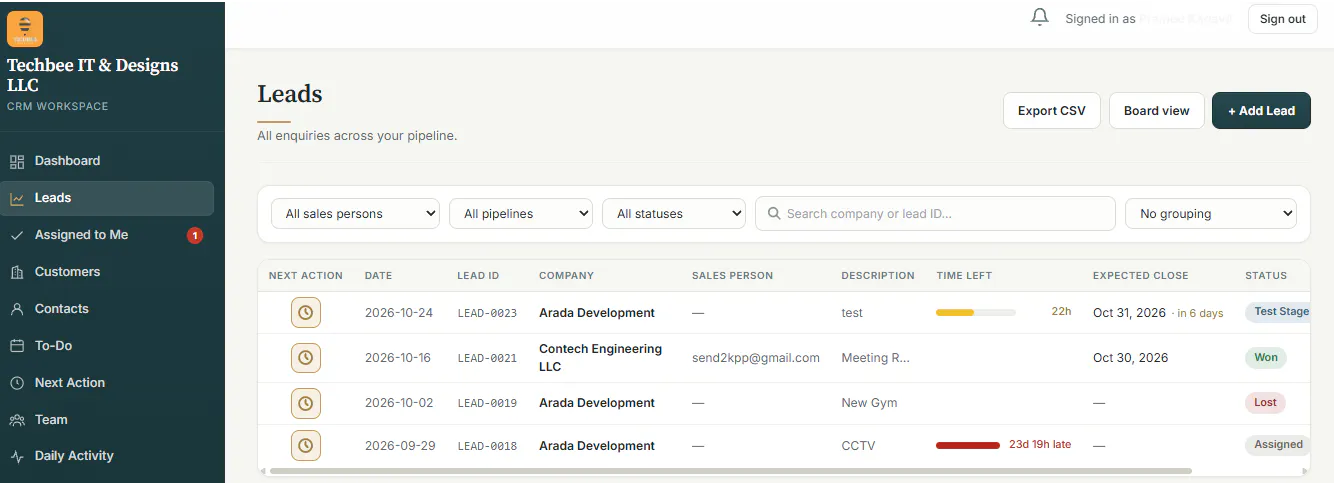Click the CCTV description

pyautogui.click(x=858, y=446)
